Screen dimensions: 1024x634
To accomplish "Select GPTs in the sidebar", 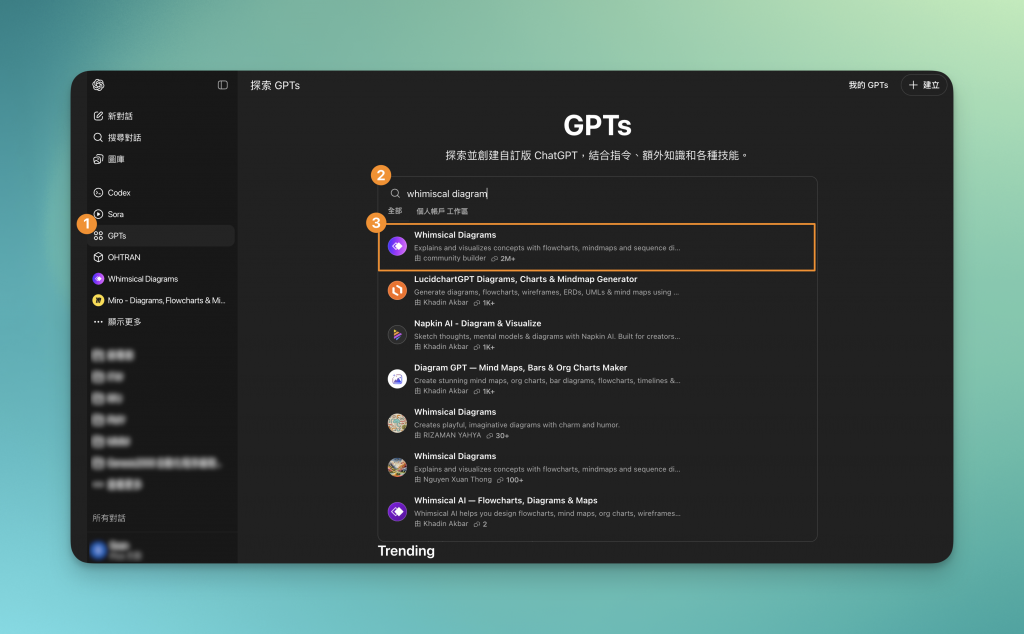I will [161, 236].
